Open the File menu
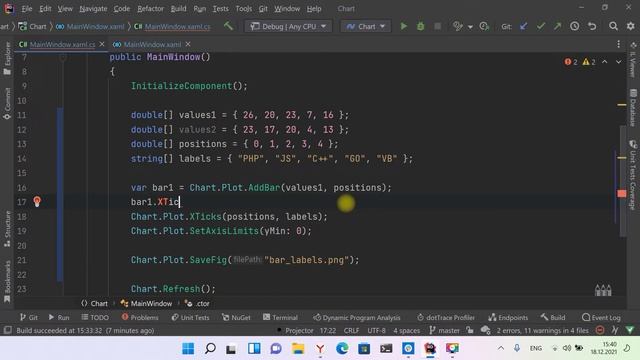Screen dimensions: 640x360 [27, 9]
